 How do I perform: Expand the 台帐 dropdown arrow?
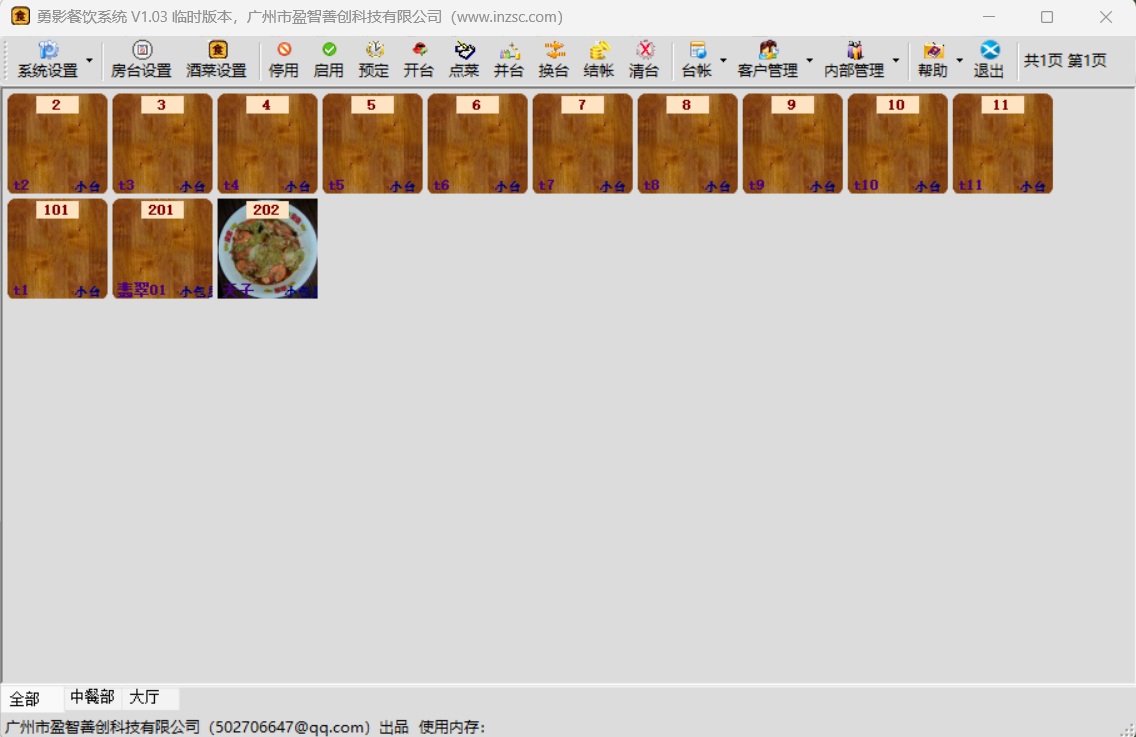point(723,61)
